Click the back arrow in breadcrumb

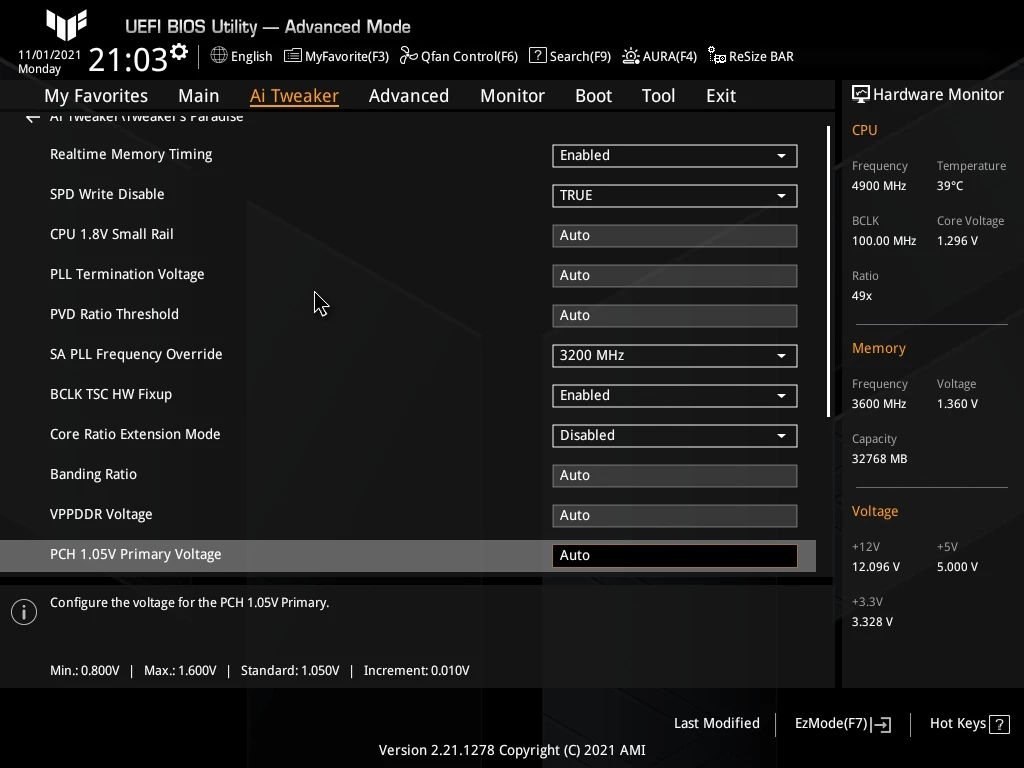(33, 118)
